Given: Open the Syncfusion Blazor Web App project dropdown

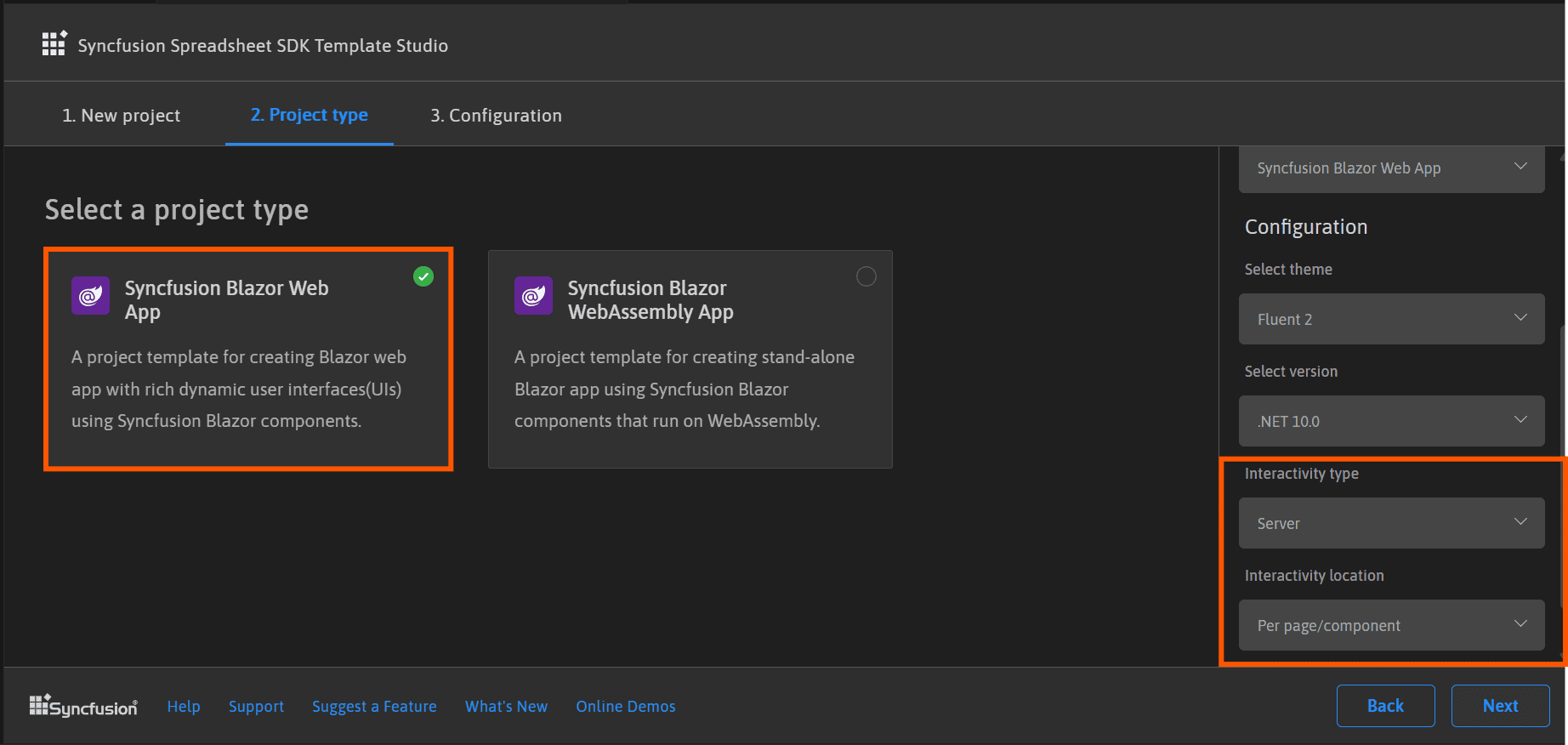Looking at the screenshot, I should (1391, 168).
